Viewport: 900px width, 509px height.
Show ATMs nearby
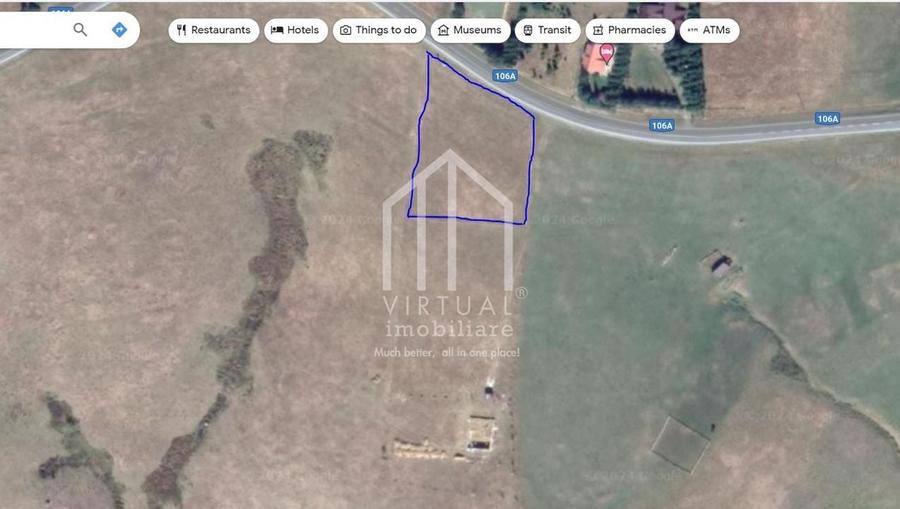point(709,30)
